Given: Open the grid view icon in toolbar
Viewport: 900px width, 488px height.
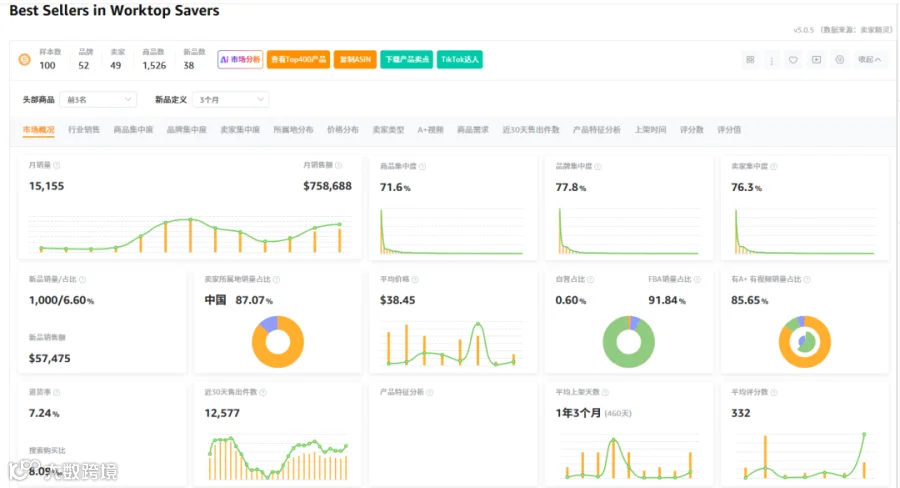Looking at the screenshot, I should coord(750,60).
